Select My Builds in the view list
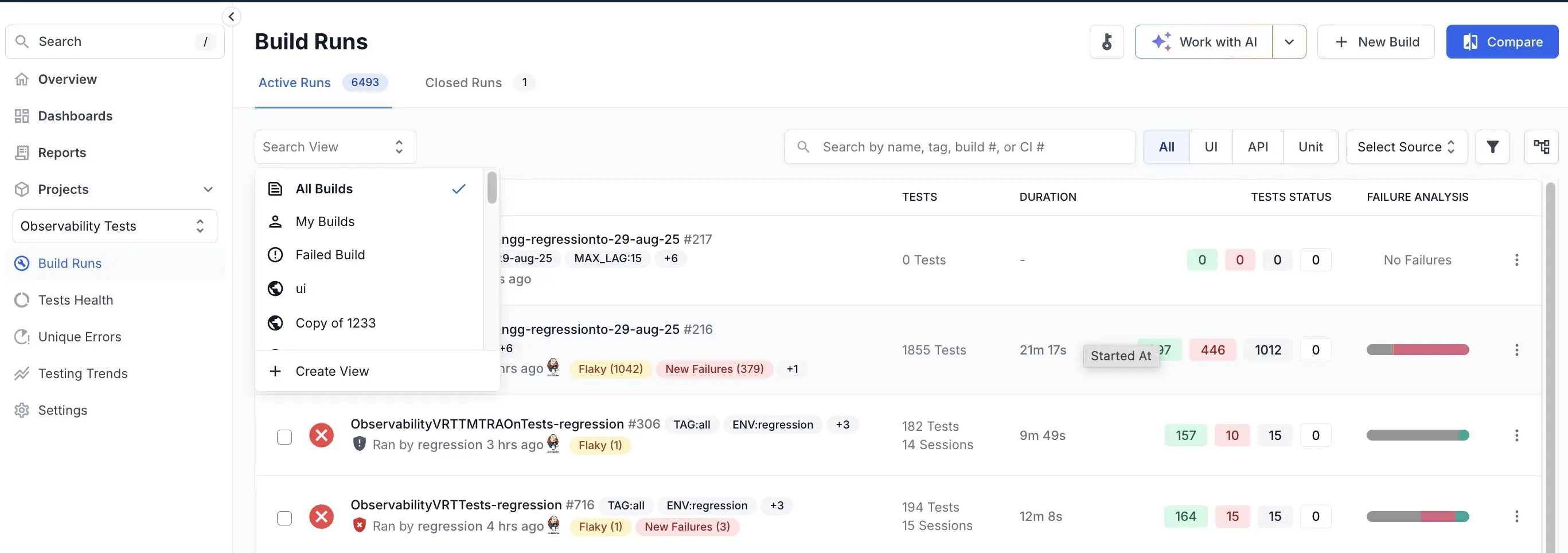This screenshot has height=553, width=1568. pos(325,221)
